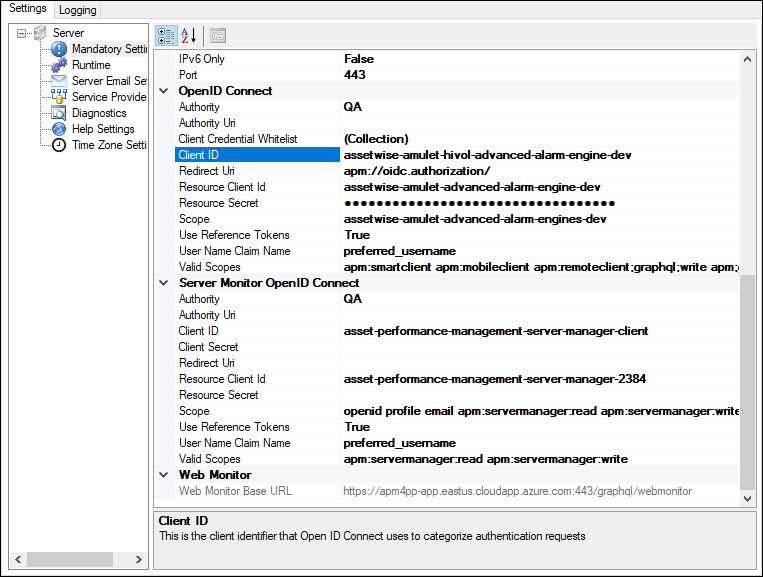Viewport: 763px width, 577px height.
Task: Switch to the Settings tab
Action: pyautogui.click(x=27, y=9)
